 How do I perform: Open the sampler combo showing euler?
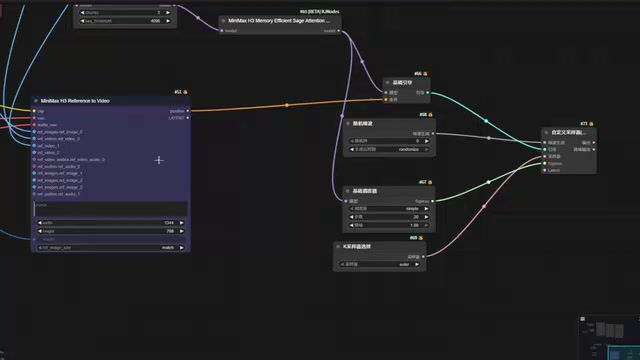pyautogui.click(x=380, y=264)
